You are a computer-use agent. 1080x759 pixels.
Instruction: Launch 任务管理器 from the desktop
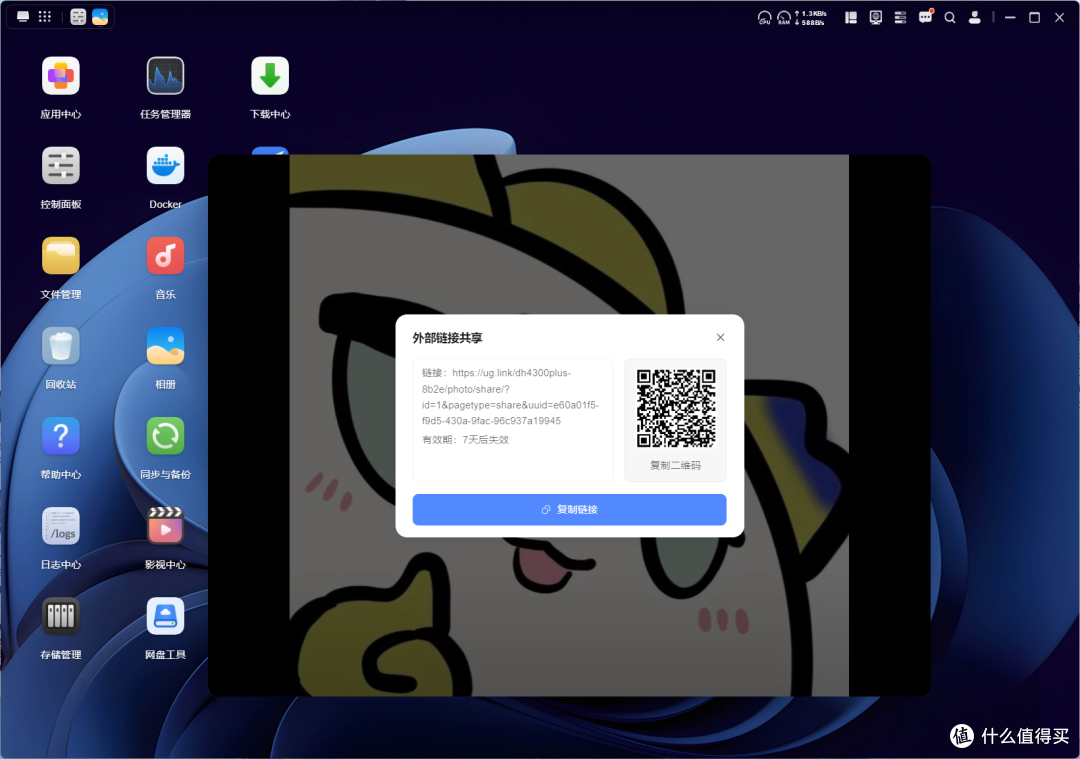click(165, 76)
